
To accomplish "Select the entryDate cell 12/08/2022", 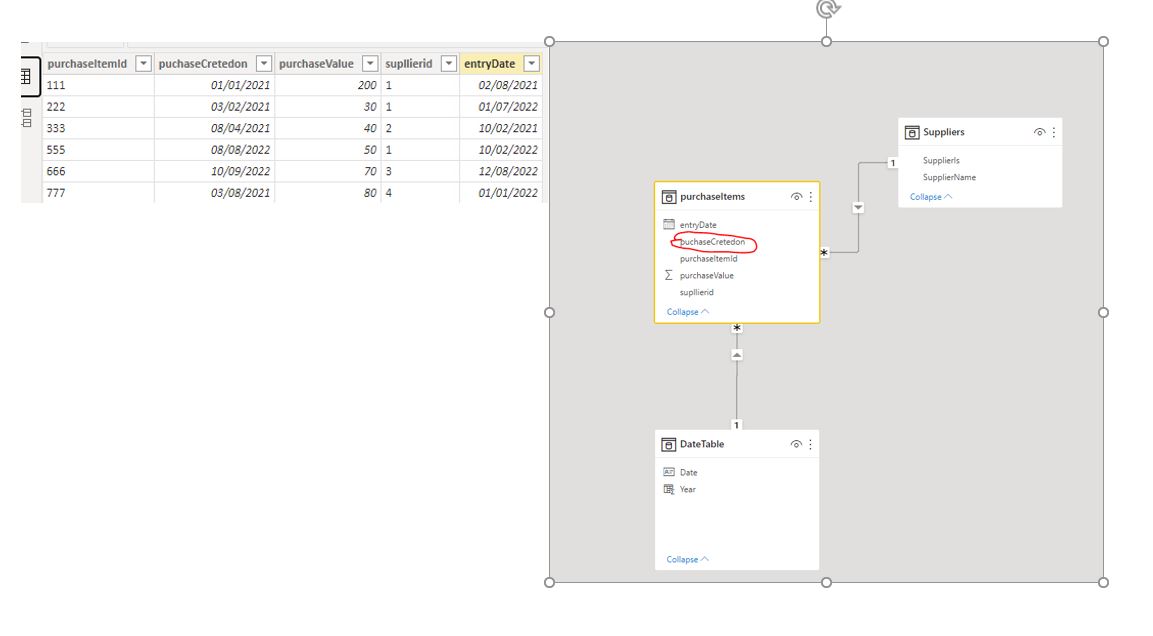I will pyautogui.click(x=501, y=171).
